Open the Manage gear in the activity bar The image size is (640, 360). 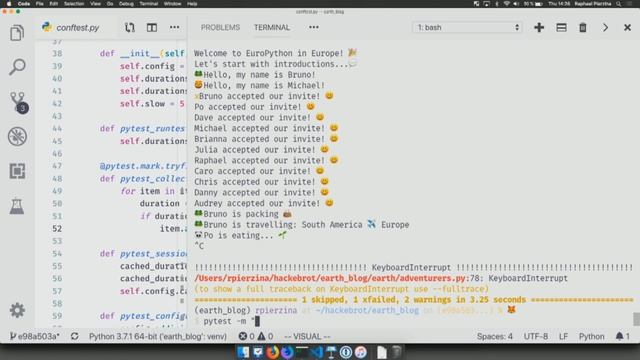pyautogui.click(x=17, y=310)
